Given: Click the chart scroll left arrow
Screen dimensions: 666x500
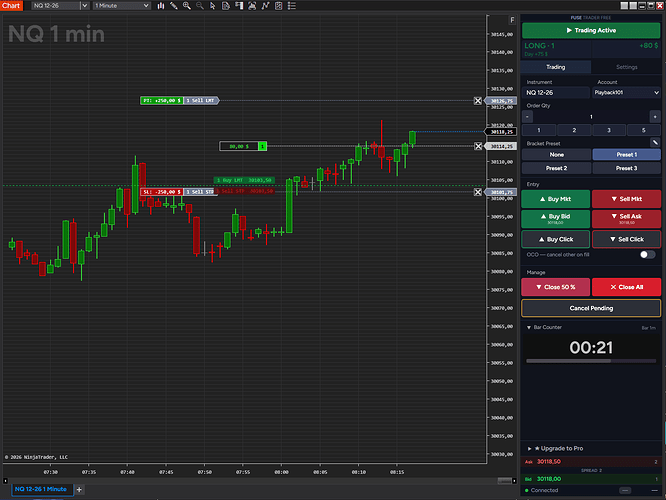Looking at the screenshot, I should pos(5,481).
